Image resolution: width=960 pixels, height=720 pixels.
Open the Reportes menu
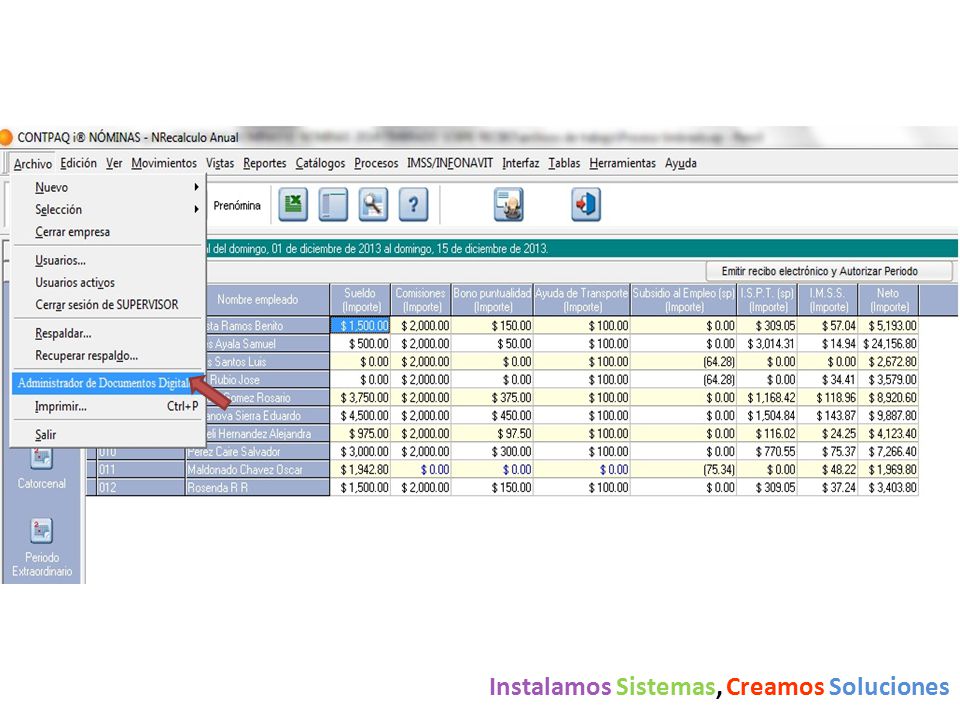tap(264, 163)
